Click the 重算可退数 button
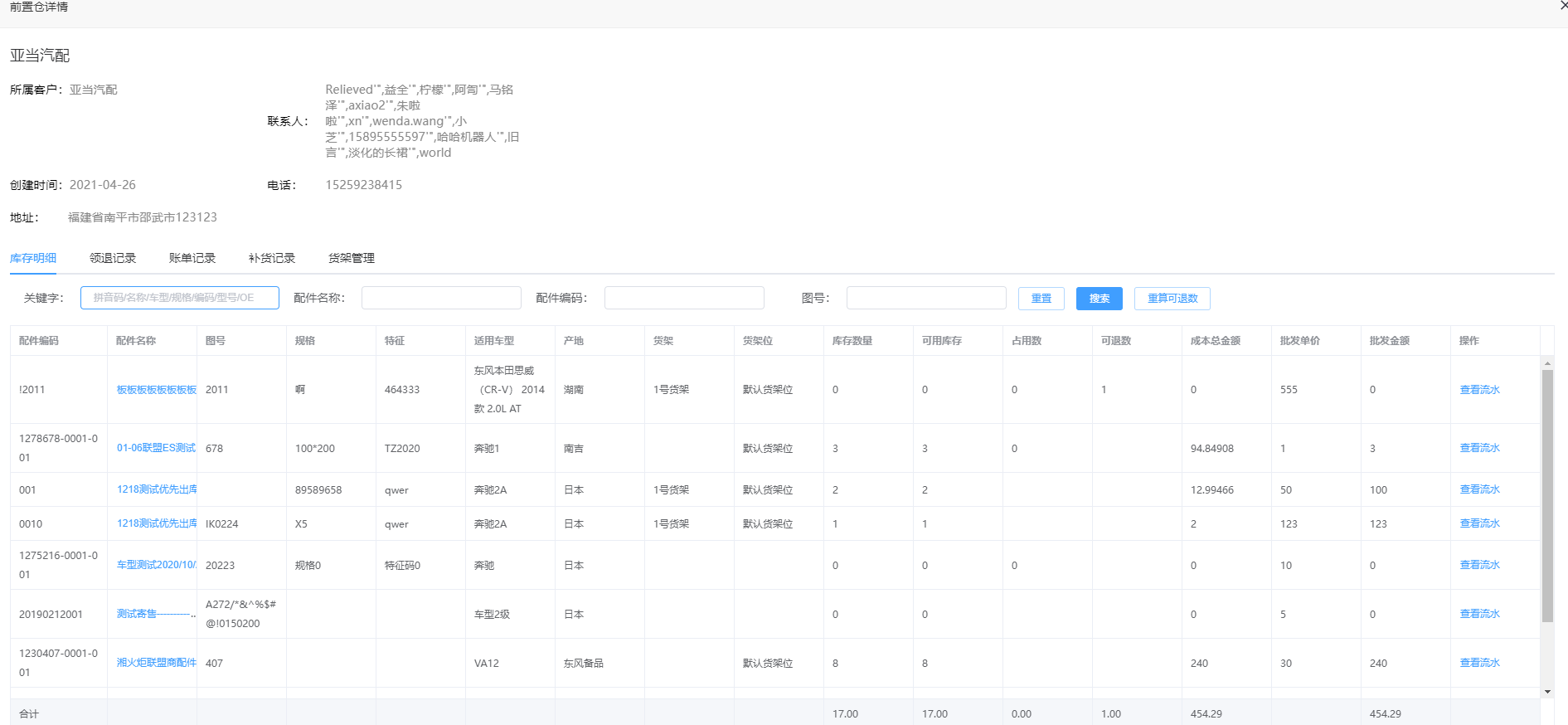The height and width of the screenshot is (725, 1568). tap(1172, 299)
